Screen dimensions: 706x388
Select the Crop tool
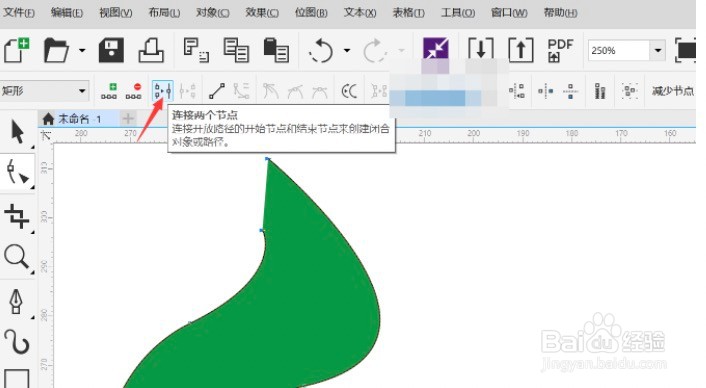tap(17, 216)
